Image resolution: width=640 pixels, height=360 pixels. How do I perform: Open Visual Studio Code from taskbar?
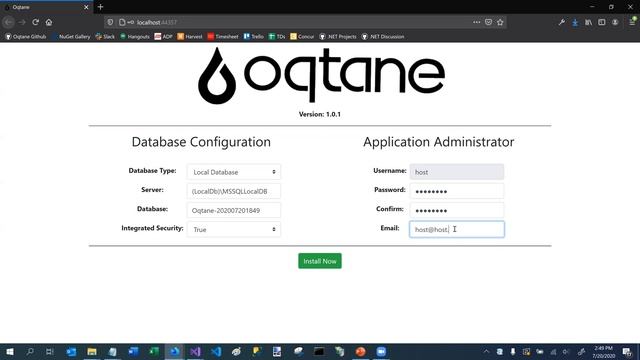[216, 351]
